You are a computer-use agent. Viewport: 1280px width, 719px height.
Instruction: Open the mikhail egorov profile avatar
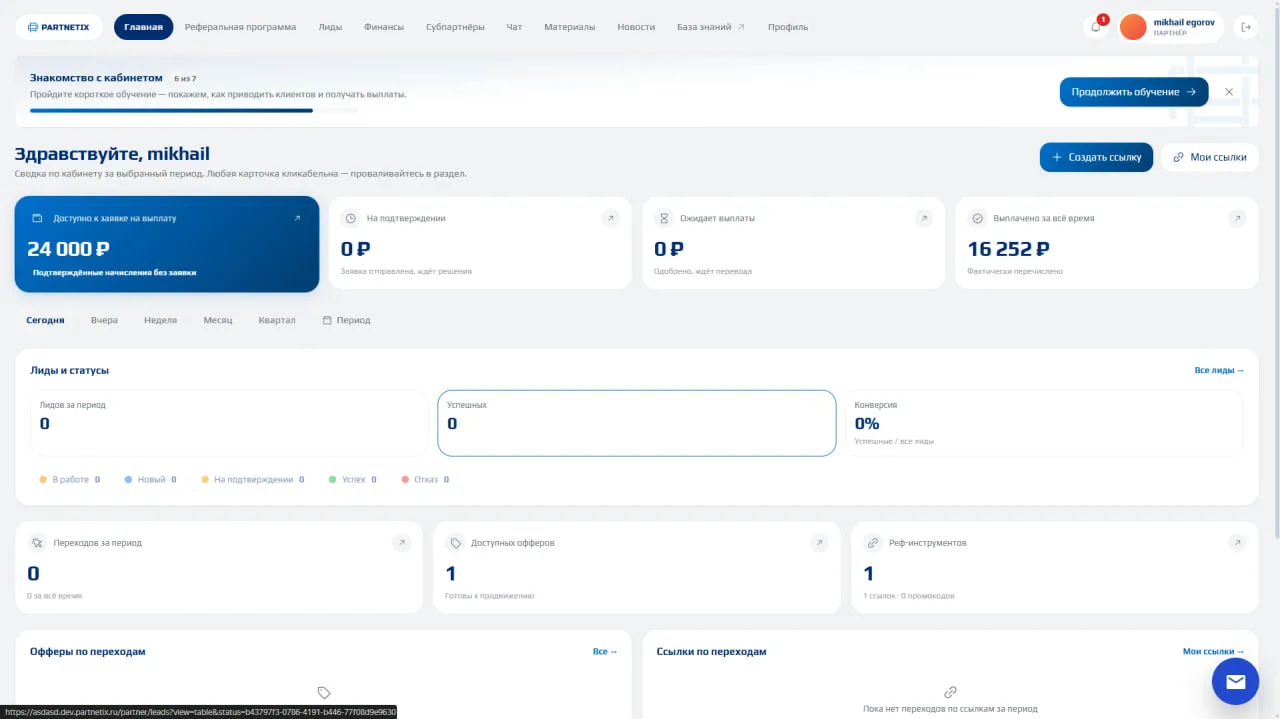pos(1133,27)
